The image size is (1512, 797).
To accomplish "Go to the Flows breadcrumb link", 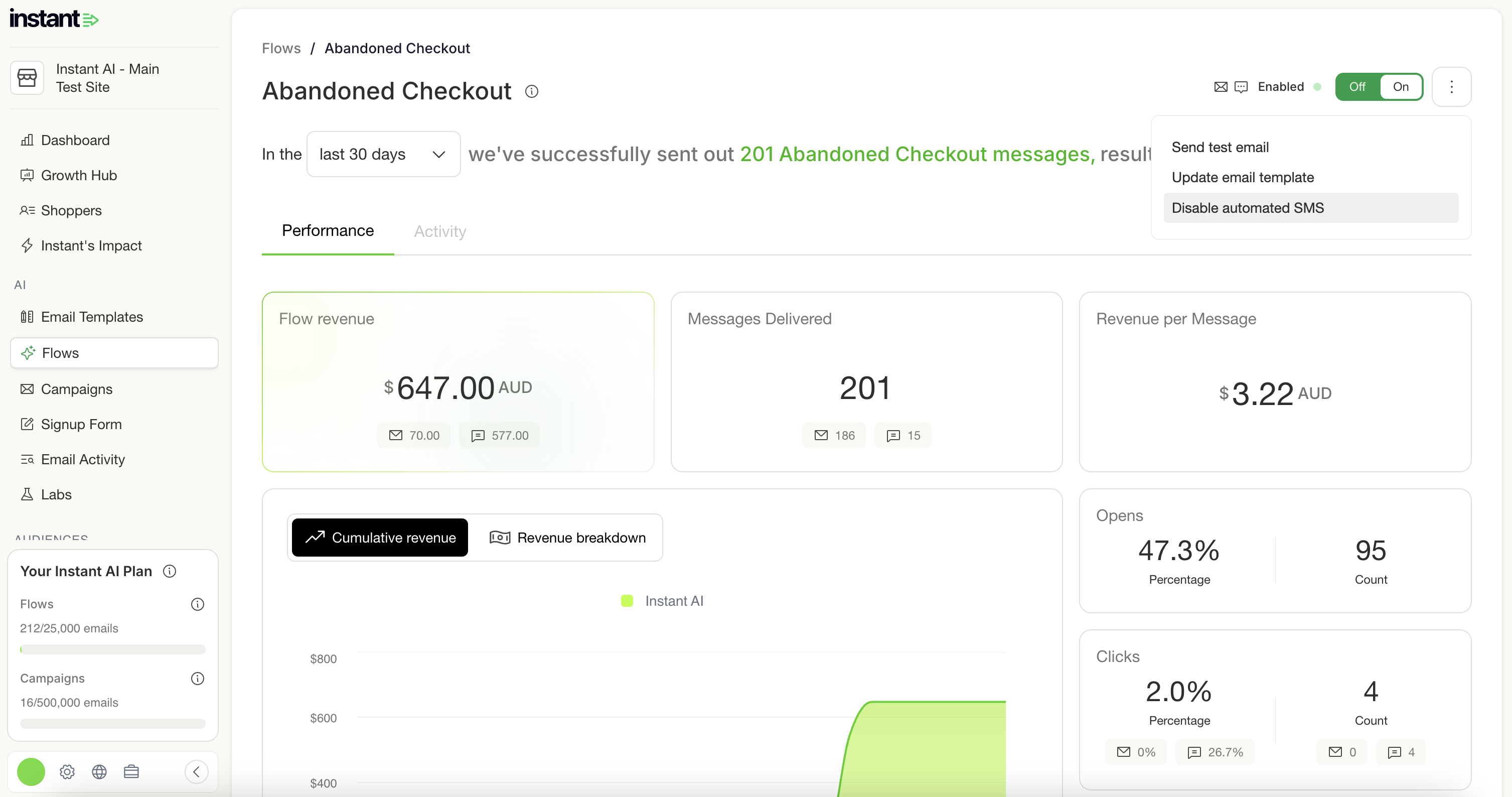I will click(x=281, y=48).
